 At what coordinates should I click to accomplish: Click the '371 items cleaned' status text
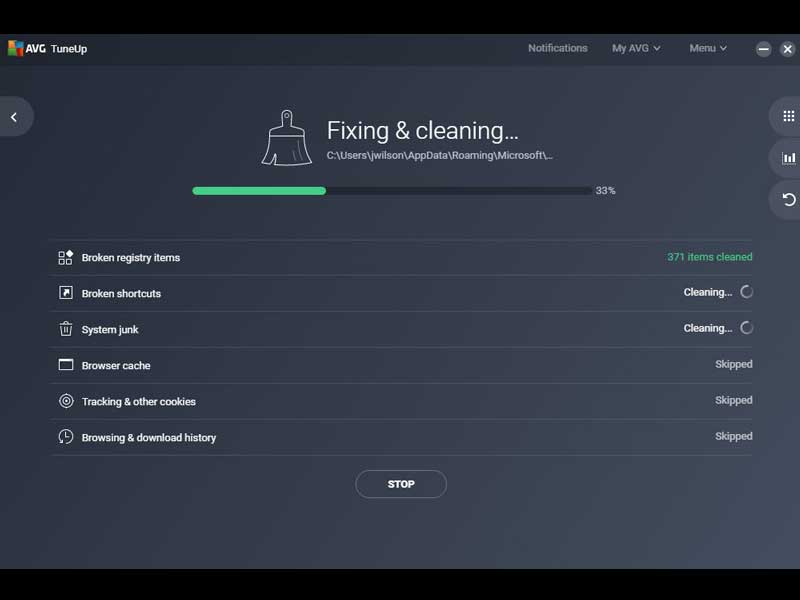point(709,257)
